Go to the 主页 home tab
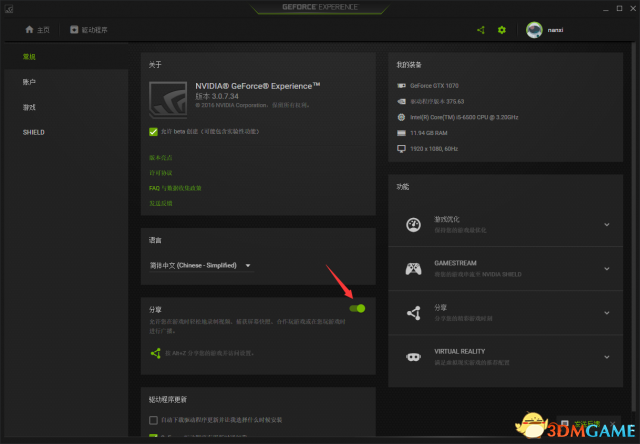Viewport: 640px width, 444px height. pyautogui.click(x=38, y=30)
